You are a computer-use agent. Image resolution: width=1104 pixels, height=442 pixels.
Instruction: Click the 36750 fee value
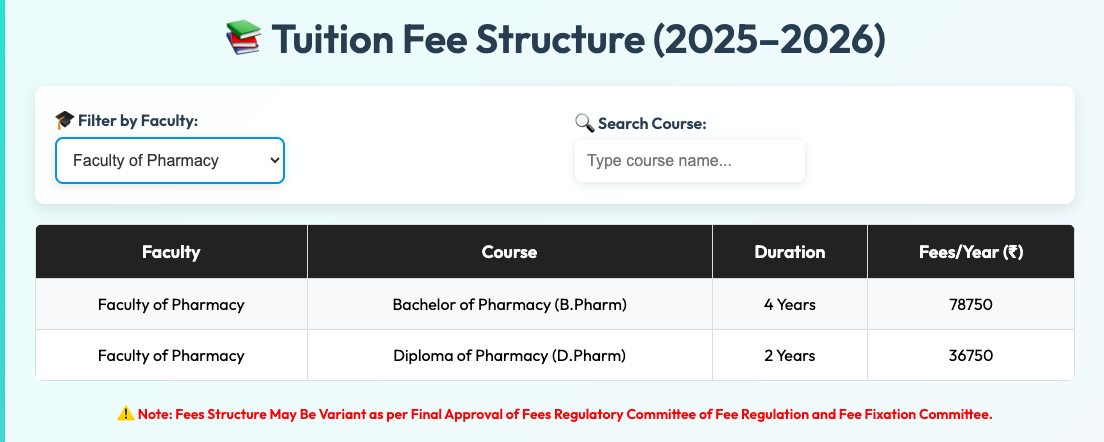coord(971,355)
